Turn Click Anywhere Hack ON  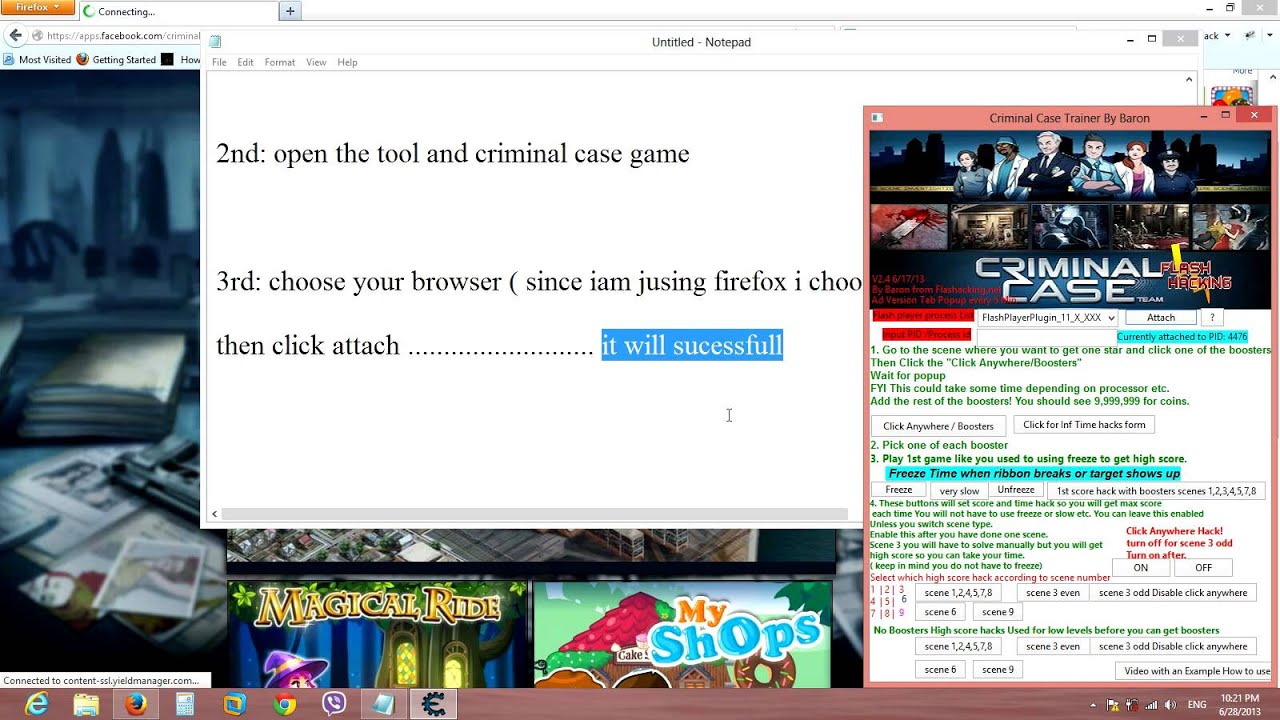coord(1141,567)
